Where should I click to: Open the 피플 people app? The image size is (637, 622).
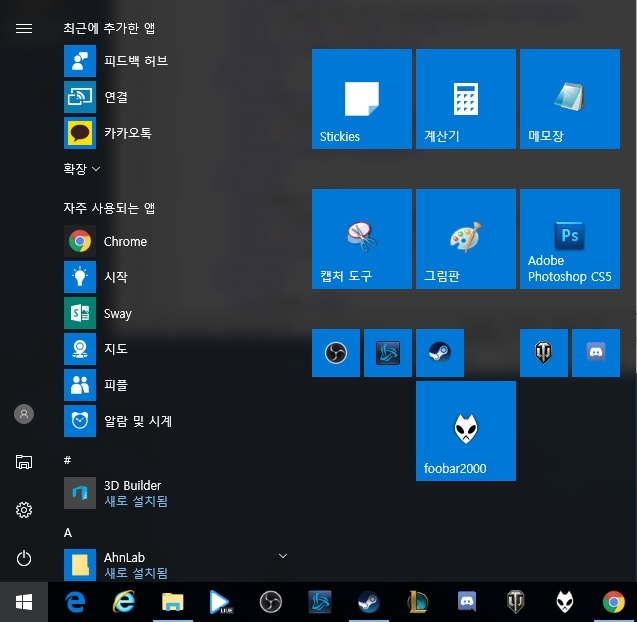[x=175, y=385]
